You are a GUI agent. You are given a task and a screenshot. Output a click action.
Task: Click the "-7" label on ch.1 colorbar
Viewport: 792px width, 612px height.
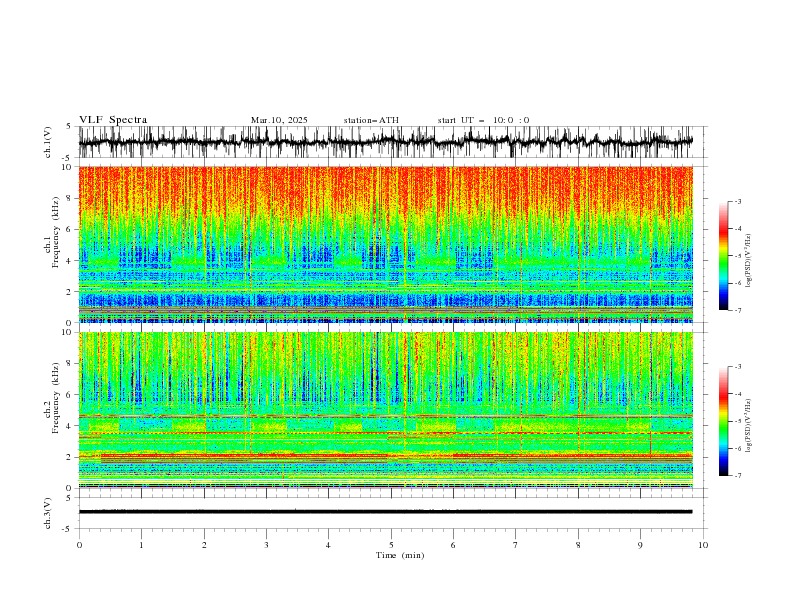[738, 310]
